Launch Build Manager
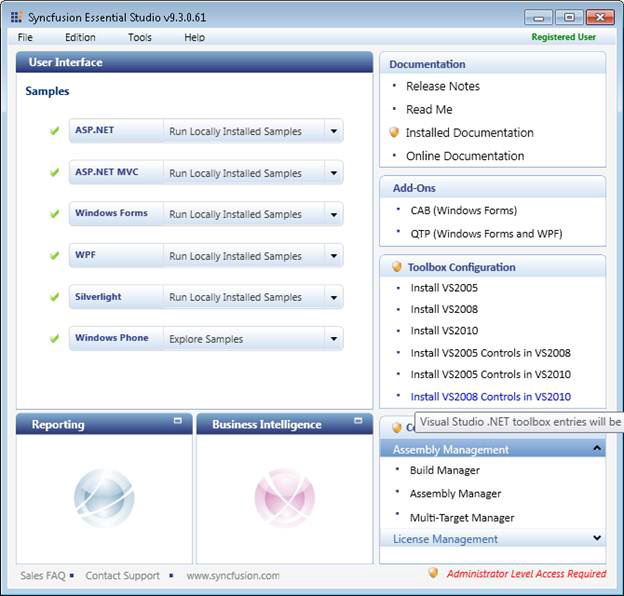The image size is (624, 596). [445, 470]
